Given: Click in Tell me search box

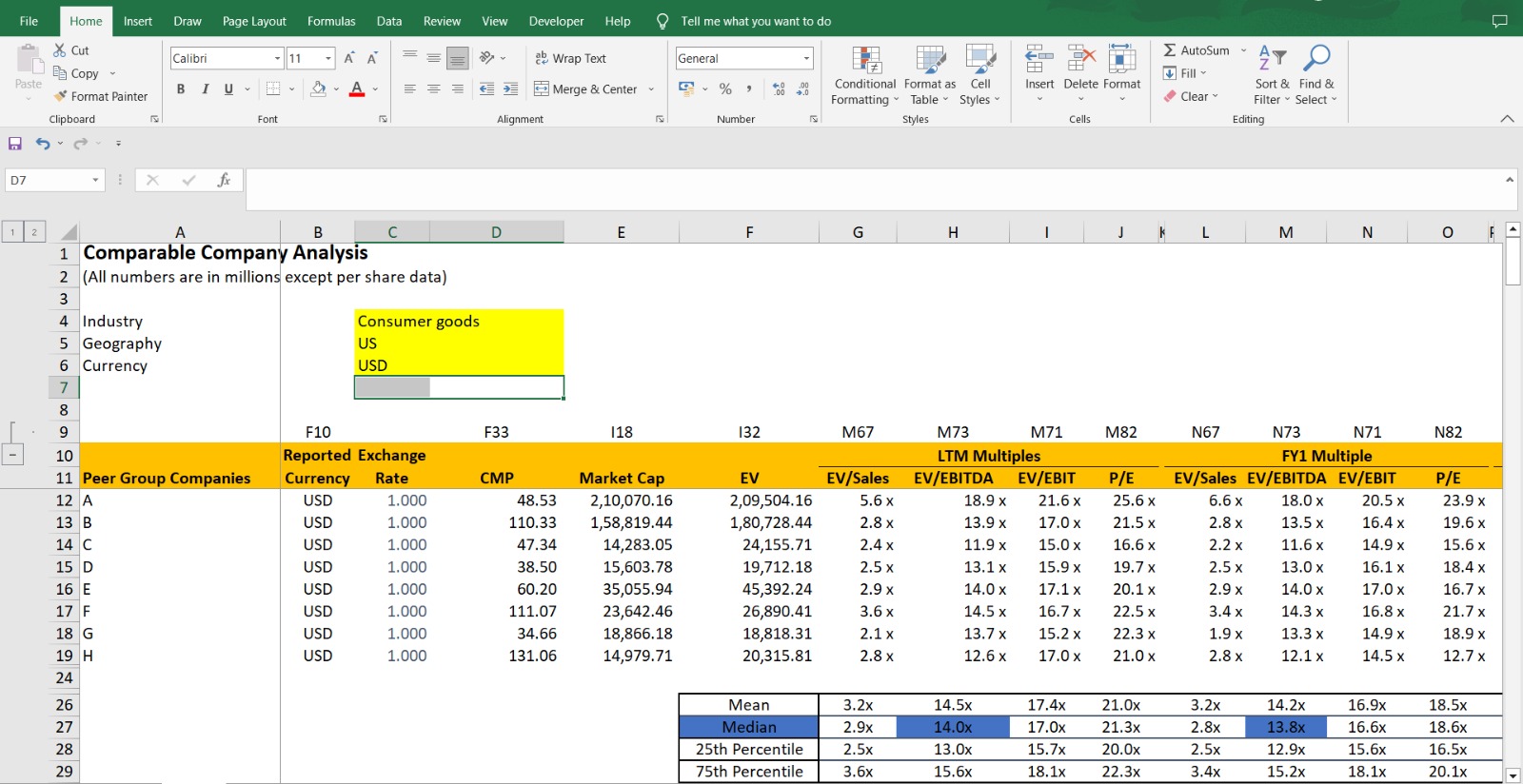Looking at the screenshot, I should coord(756,21).
